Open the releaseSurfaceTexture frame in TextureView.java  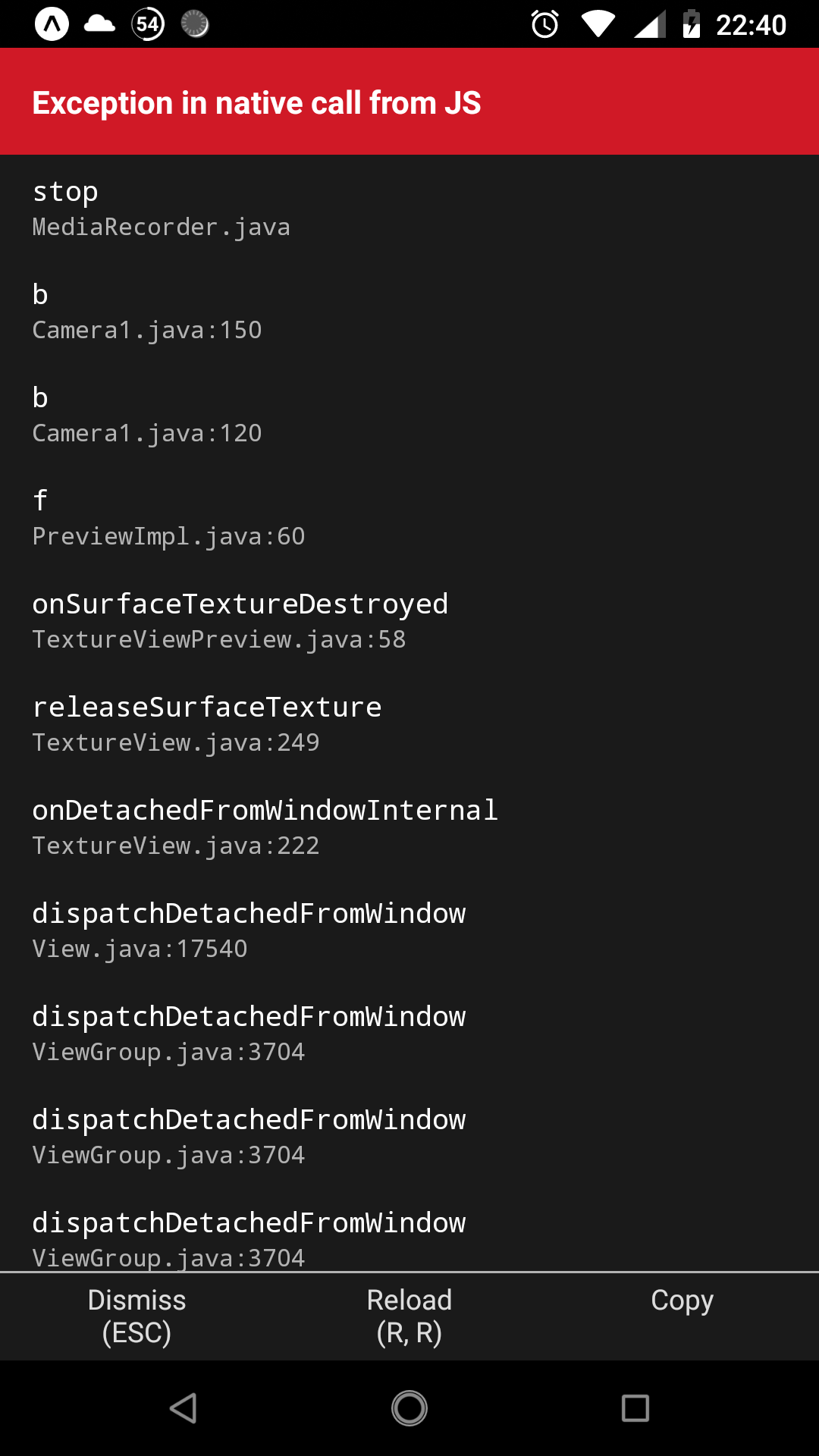206,723
